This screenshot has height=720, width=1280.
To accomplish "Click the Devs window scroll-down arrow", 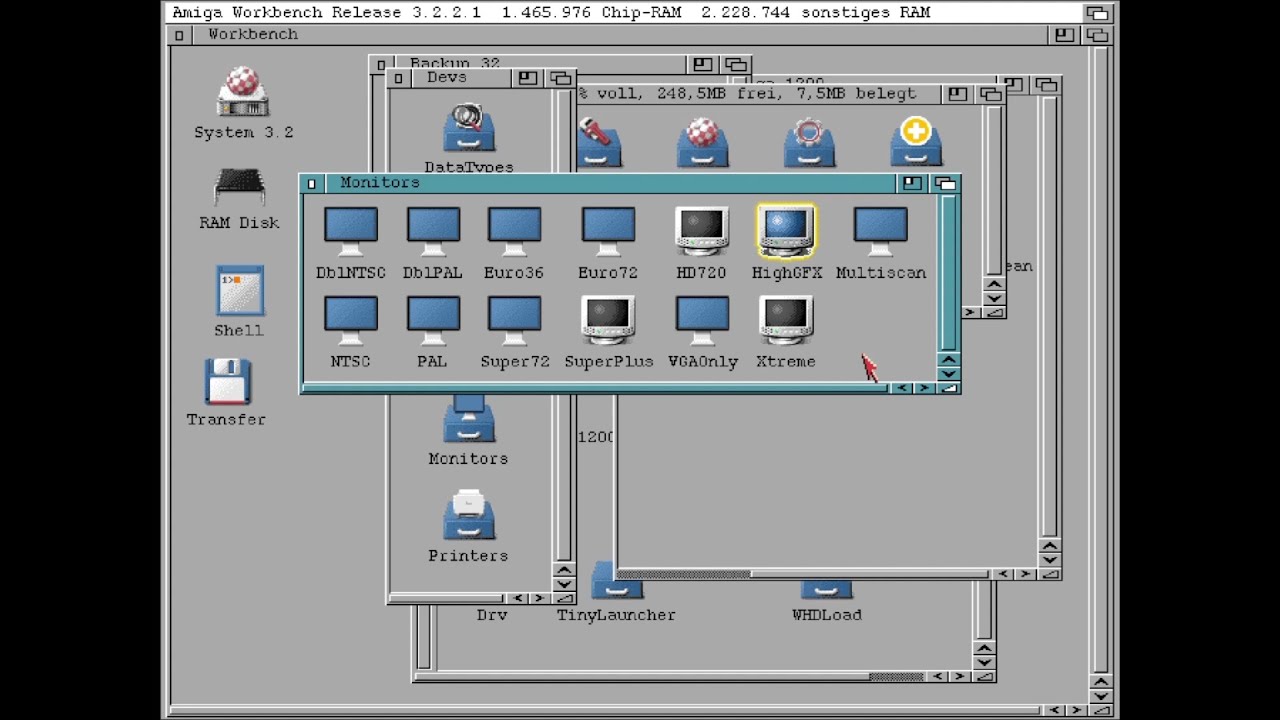I will click(564, 584).
